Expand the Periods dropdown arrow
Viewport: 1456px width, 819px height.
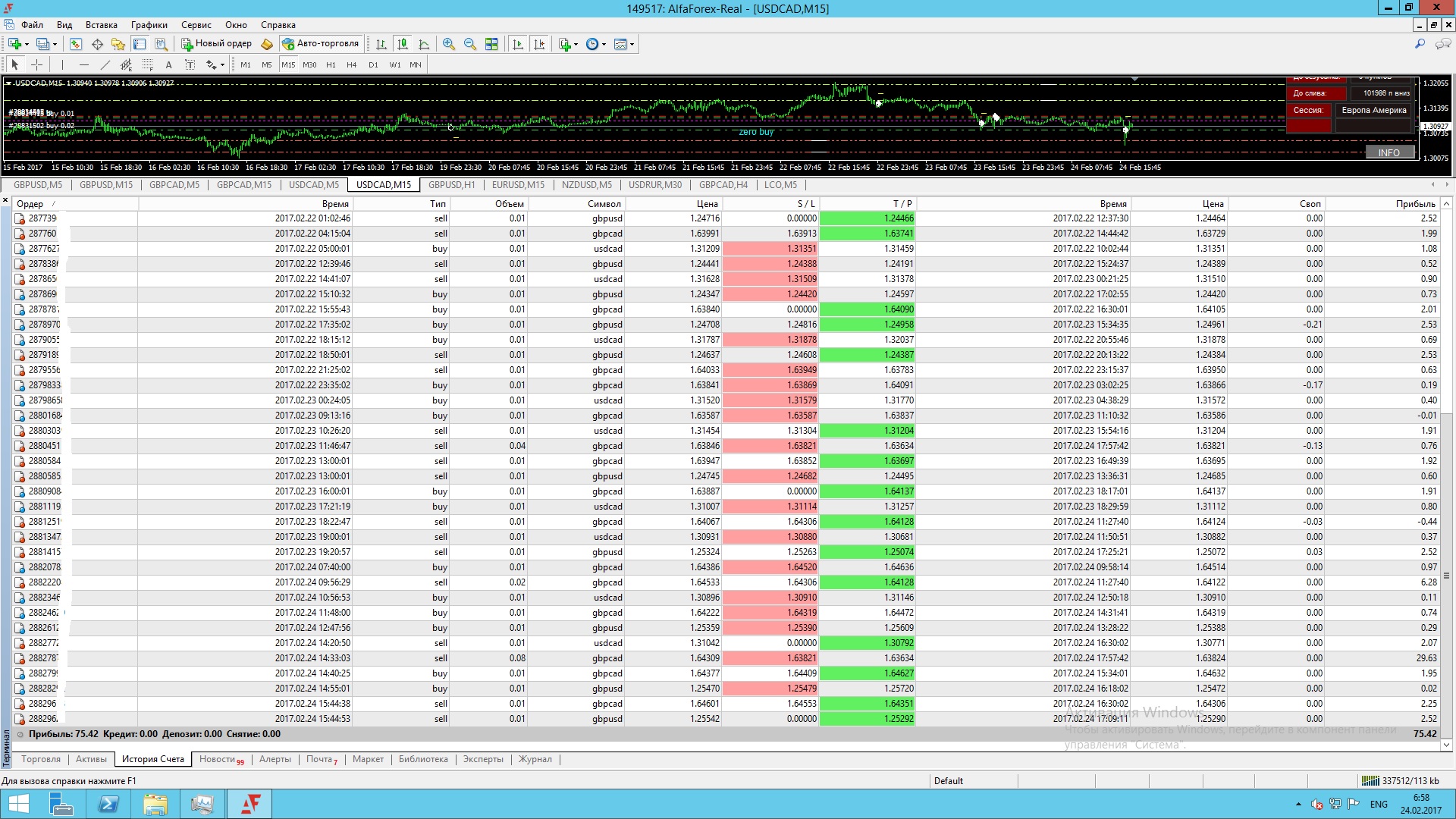[604, 44]
